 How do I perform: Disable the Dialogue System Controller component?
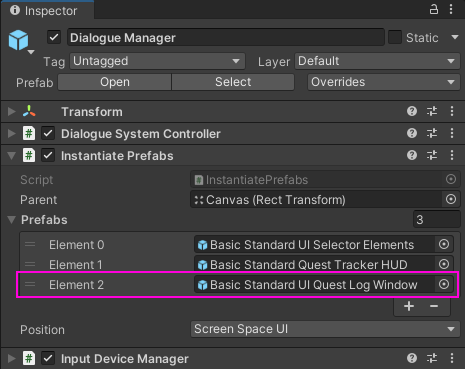click(48, 133)
